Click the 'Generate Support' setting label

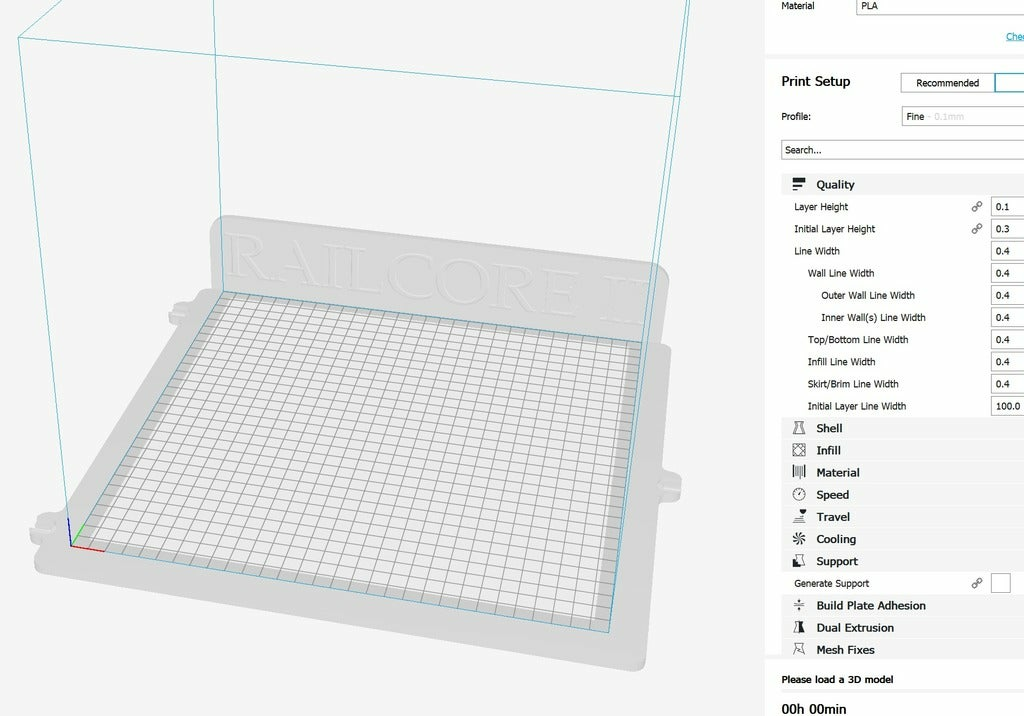pyautogui.click(x=831, y=583)
